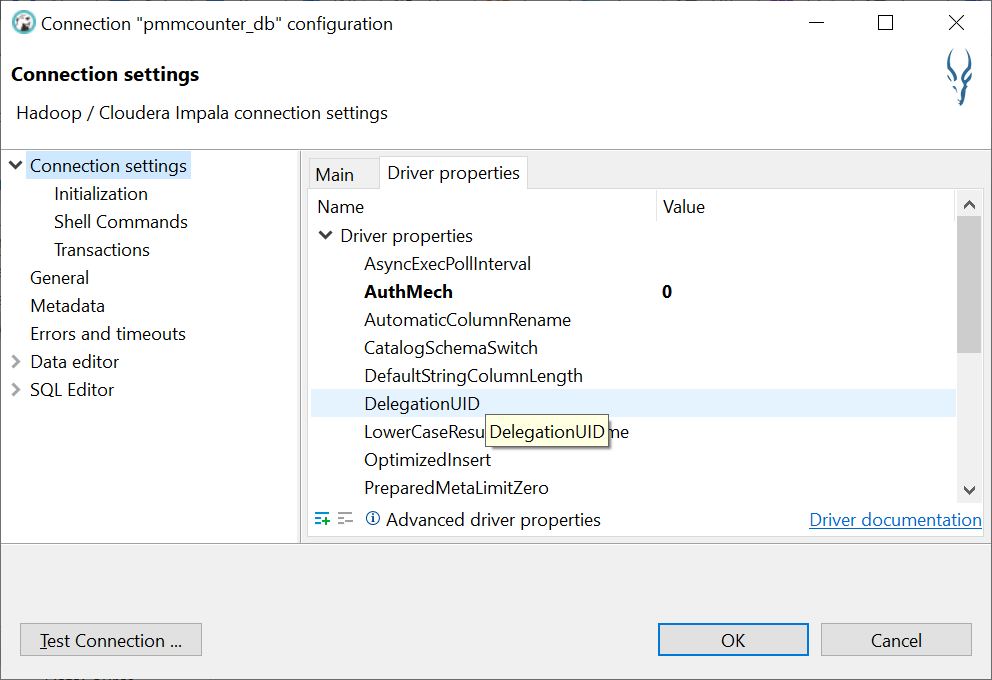Collapse the Connection settings tree node
This screenshot has width=992, height=680.
click(16, 166)
